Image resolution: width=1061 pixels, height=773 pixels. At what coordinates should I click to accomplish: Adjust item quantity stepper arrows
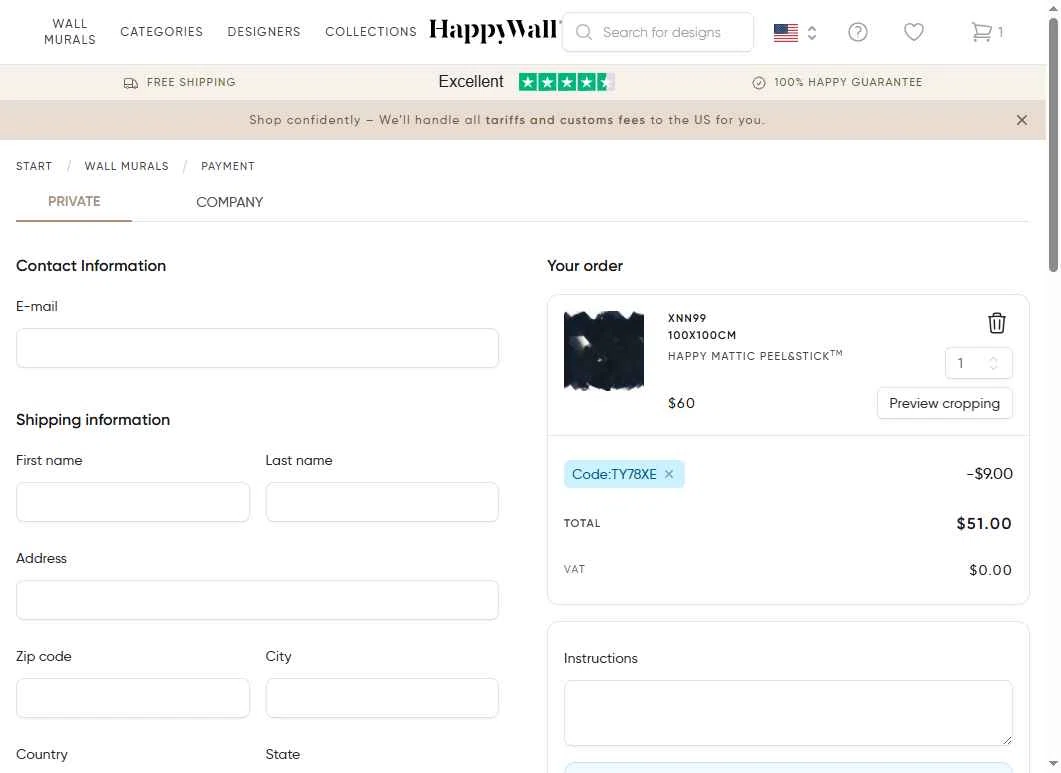point(993,363)
